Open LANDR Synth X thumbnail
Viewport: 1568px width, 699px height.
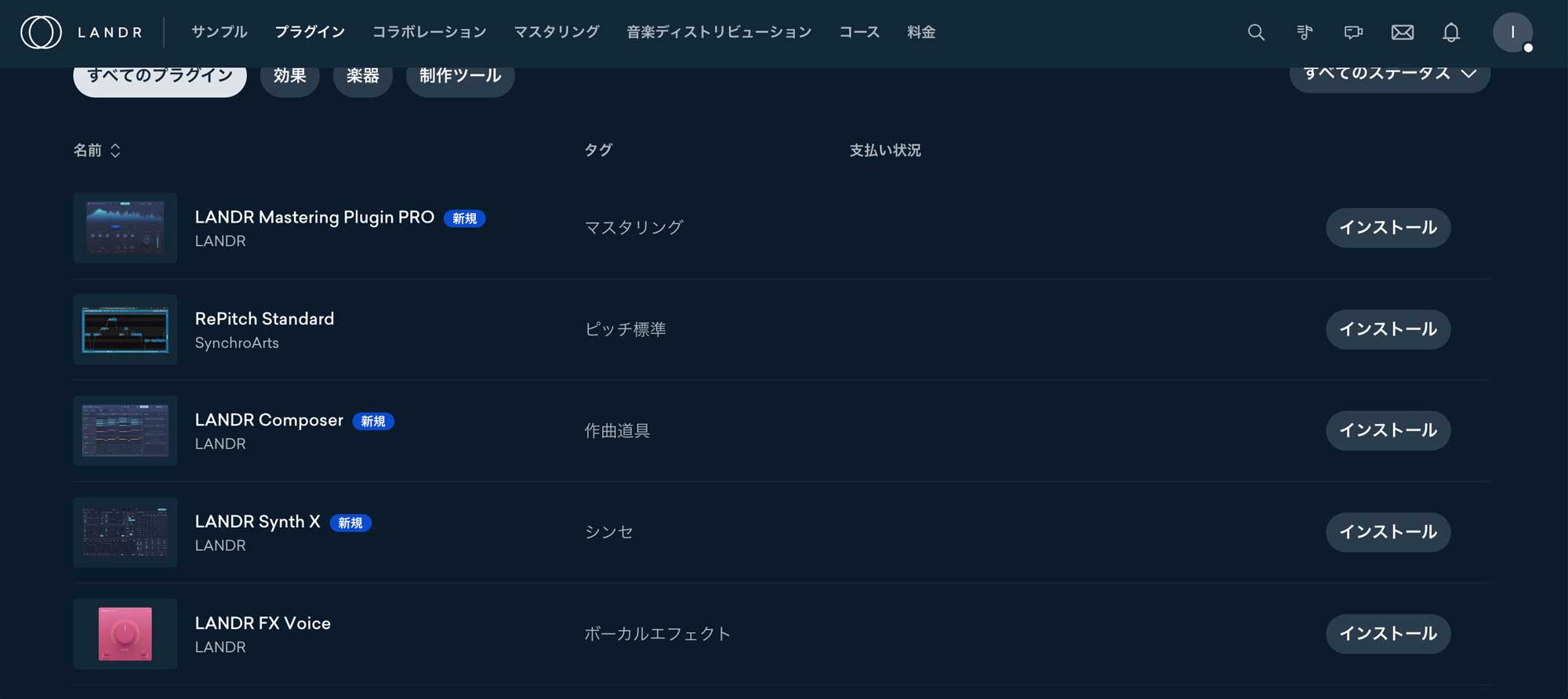[x=125, y=532]
